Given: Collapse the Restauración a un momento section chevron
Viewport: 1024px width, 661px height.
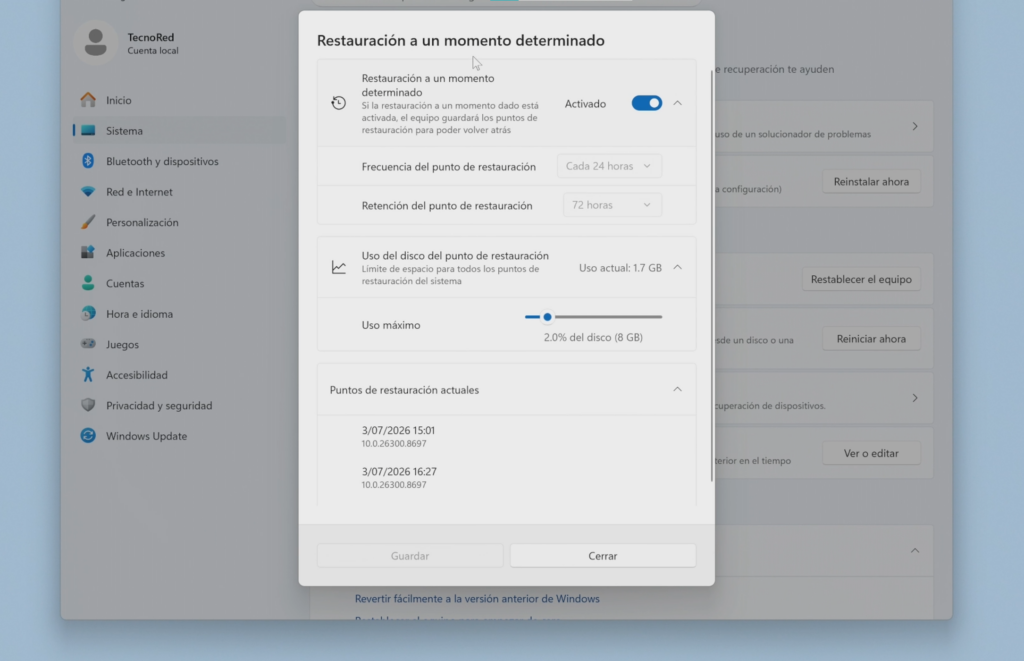Looking at the screenshot, I should pos(677,103).
